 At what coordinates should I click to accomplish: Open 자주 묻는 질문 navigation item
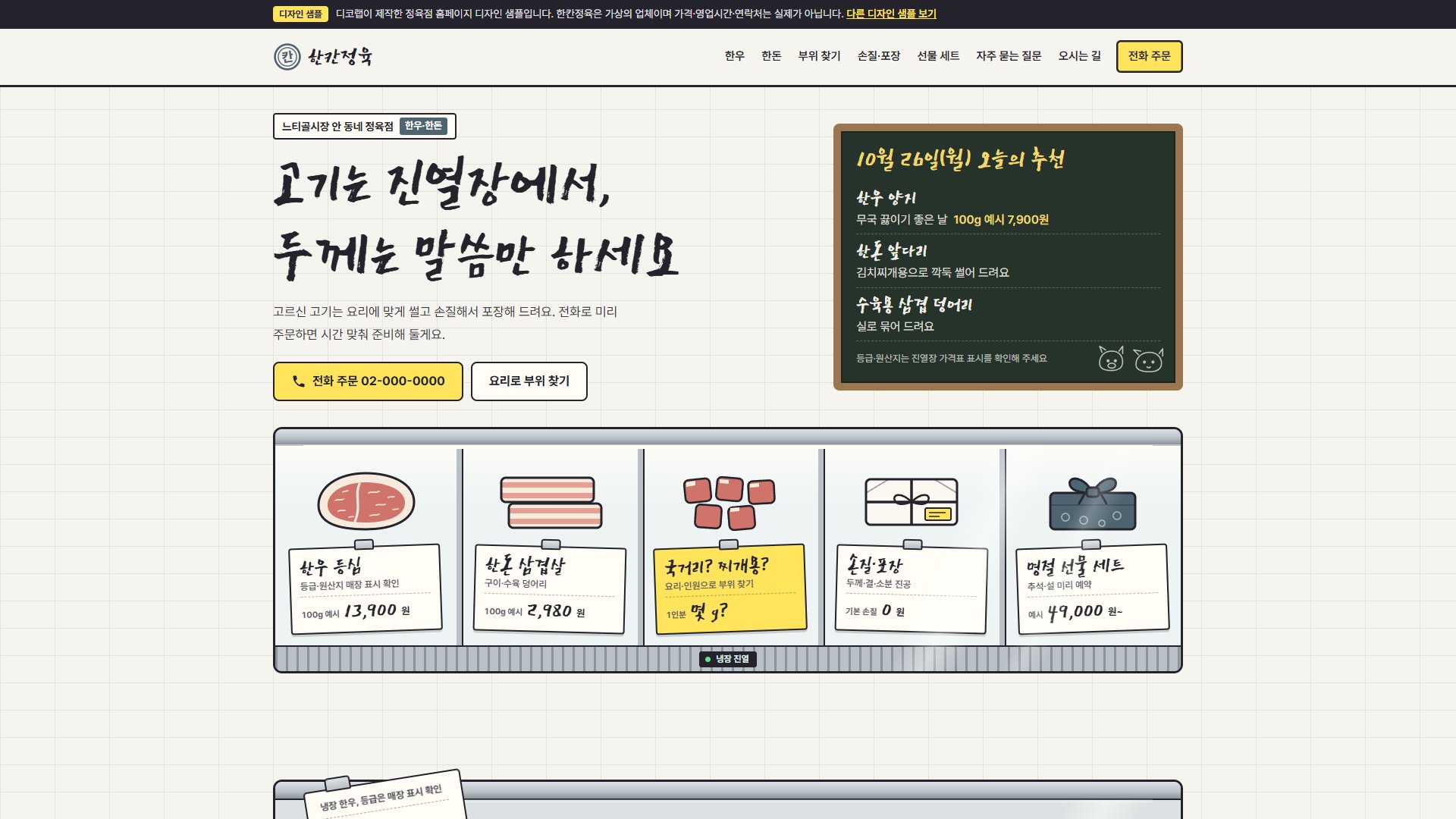(x=1009, y=56)
